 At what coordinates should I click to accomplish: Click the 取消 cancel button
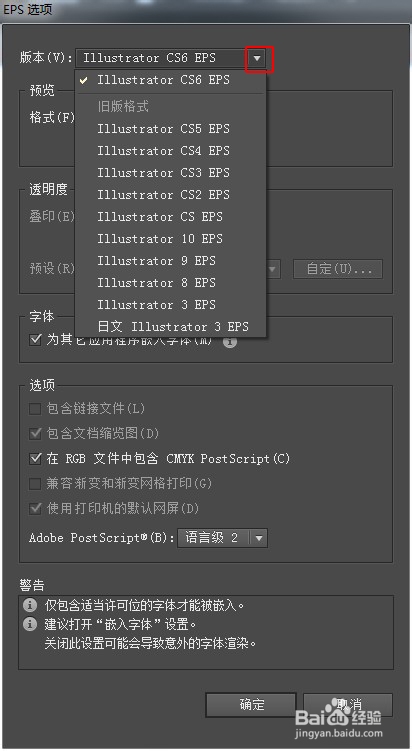pyautogui.click(x=348, y=705)
